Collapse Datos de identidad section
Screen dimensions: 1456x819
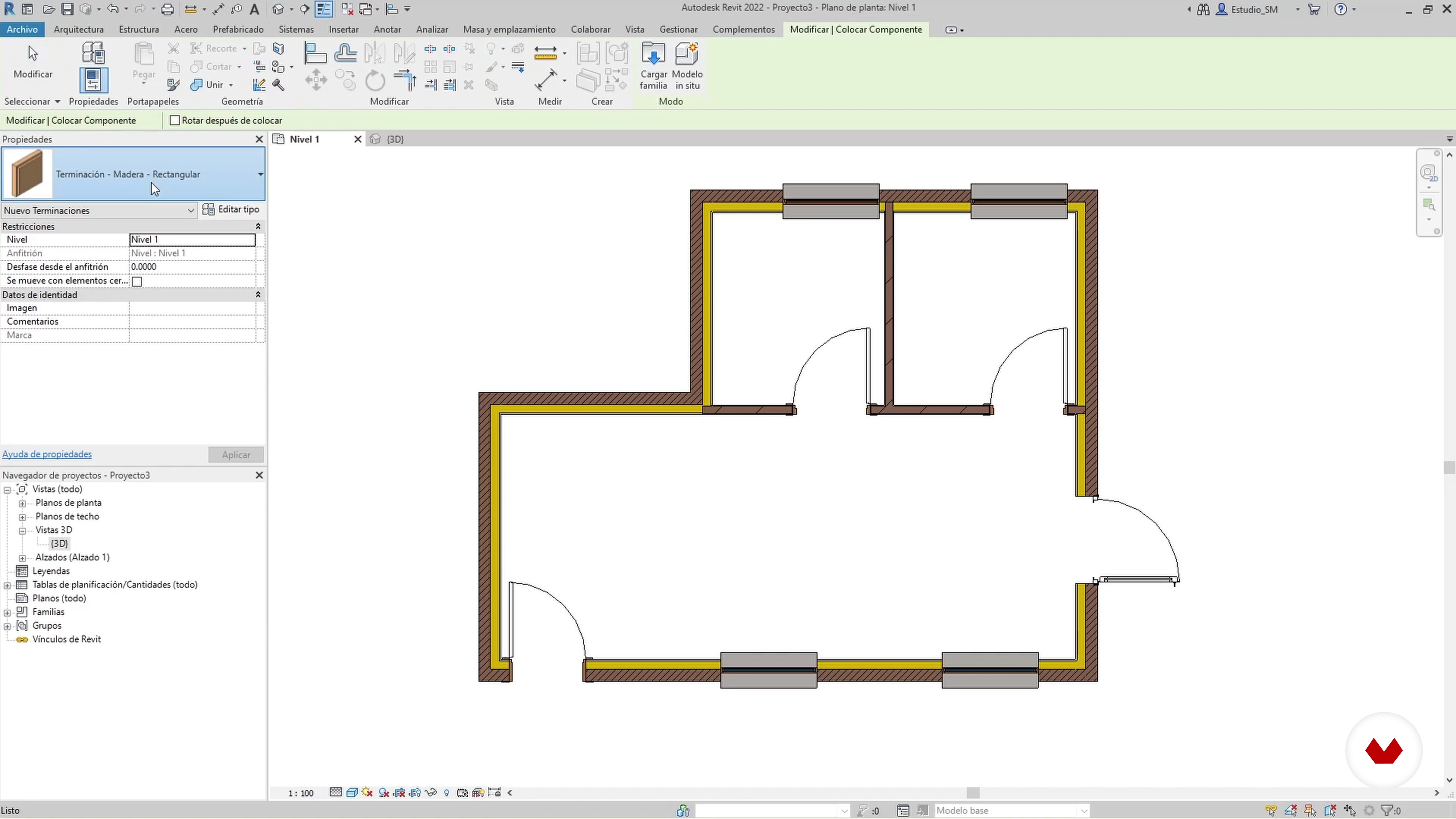click(x=258, y=295)
